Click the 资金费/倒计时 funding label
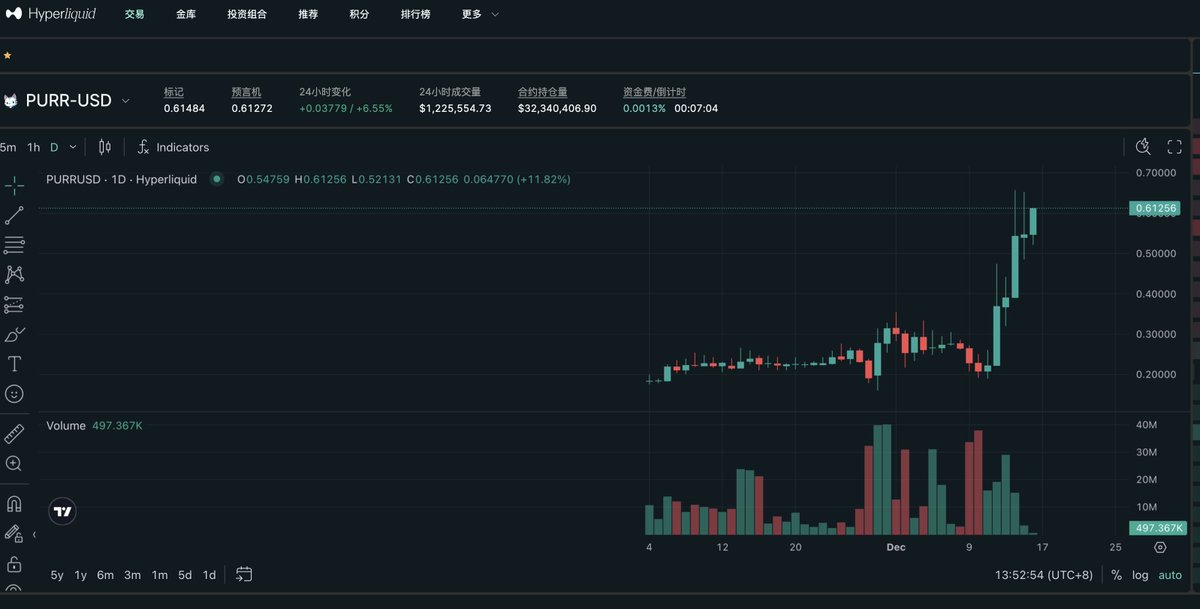The width and height of the screenshot is (1200, 609). 654,92
